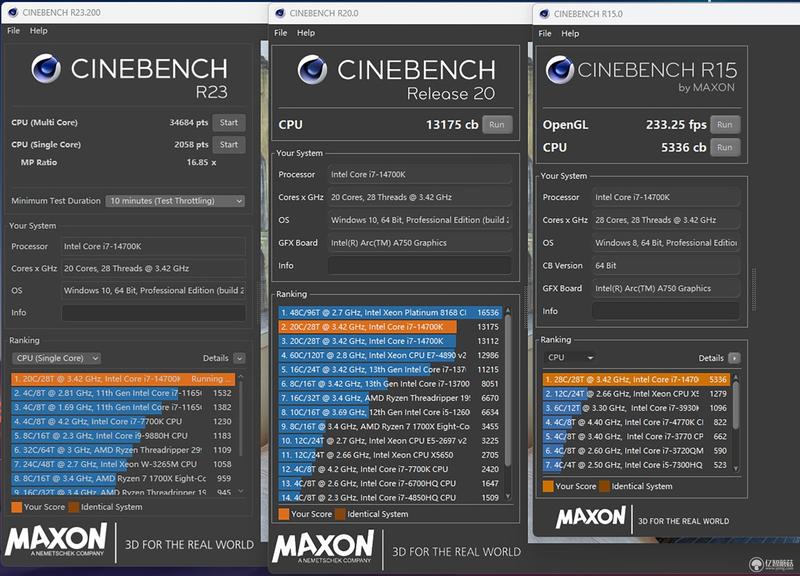The height and width of the screenshot is (576, 800).
Task: Start the CPU (Single Core) test in R23
Action: click(x=229, y=144)
